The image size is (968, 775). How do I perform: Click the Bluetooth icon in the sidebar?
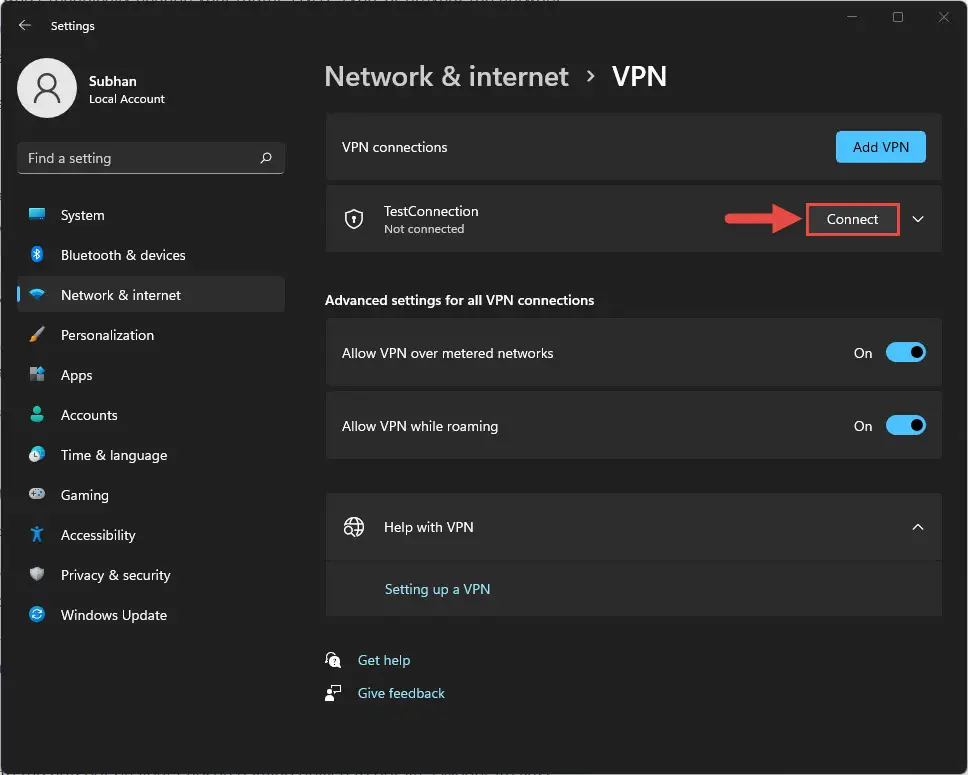(37, 254)
